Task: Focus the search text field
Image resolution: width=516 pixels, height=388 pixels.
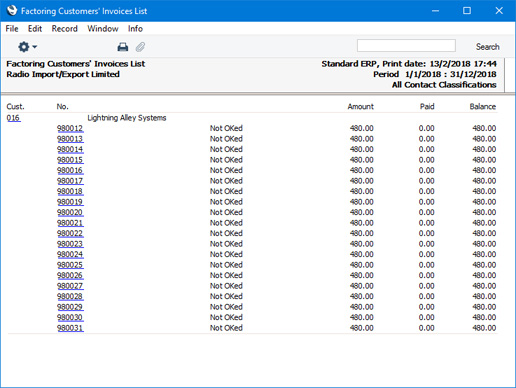Action: [x=406, y=46]
